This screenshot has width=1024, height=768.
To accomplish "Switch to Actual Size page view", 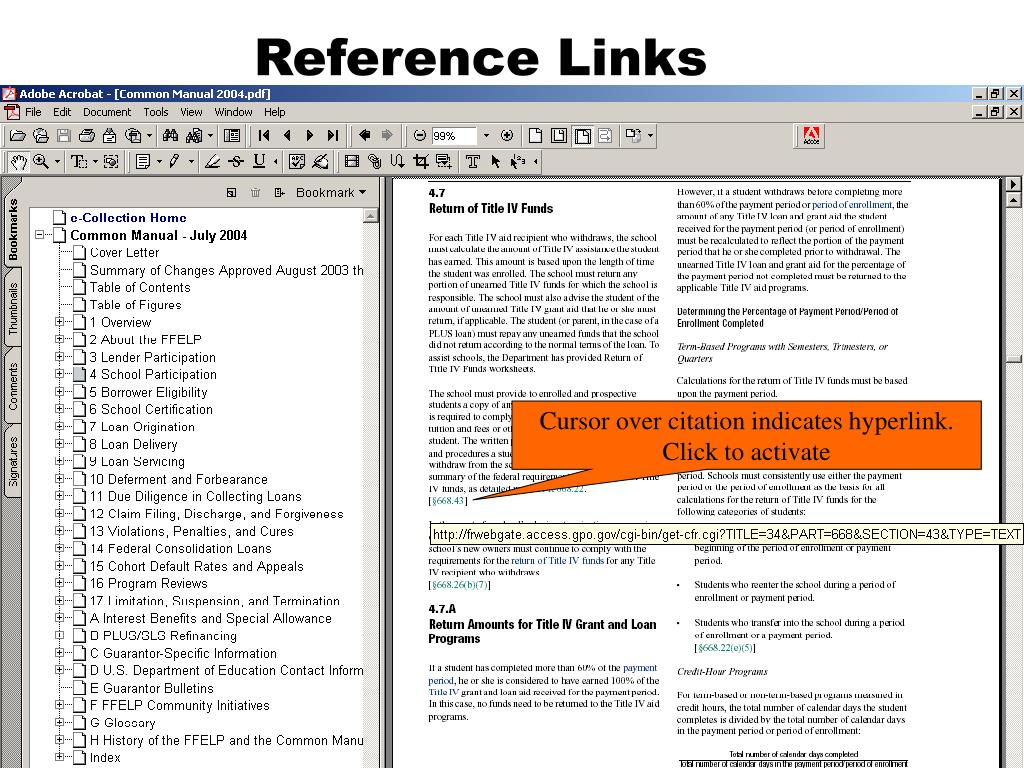I will [536, 136].
